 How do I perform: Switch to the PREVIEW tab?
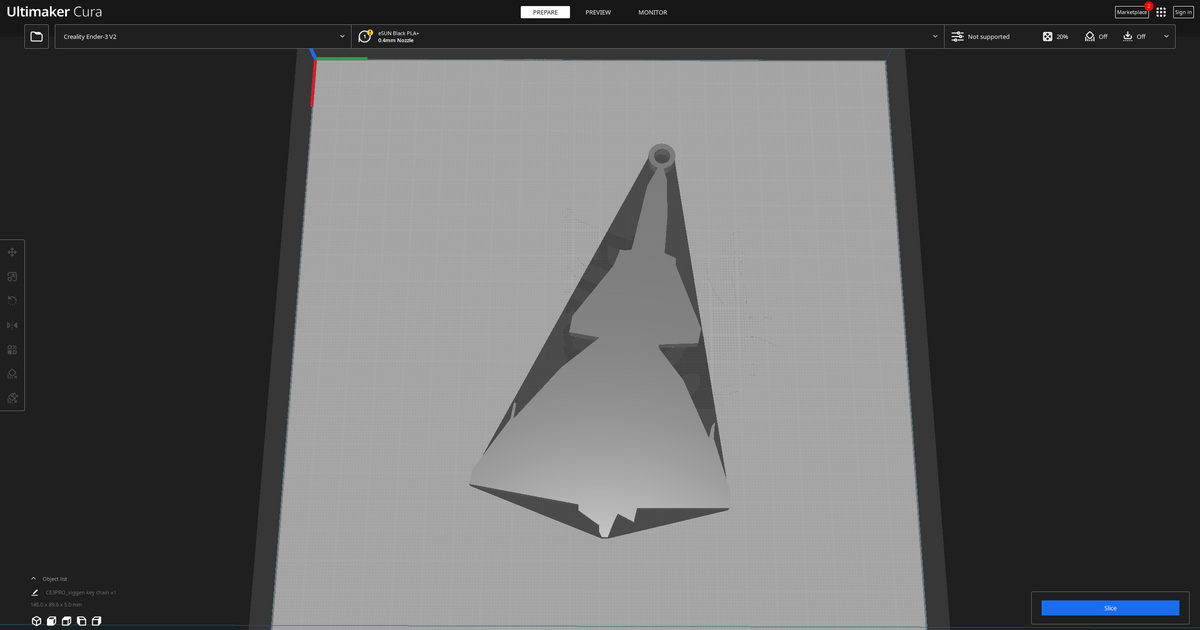point(598,12)
